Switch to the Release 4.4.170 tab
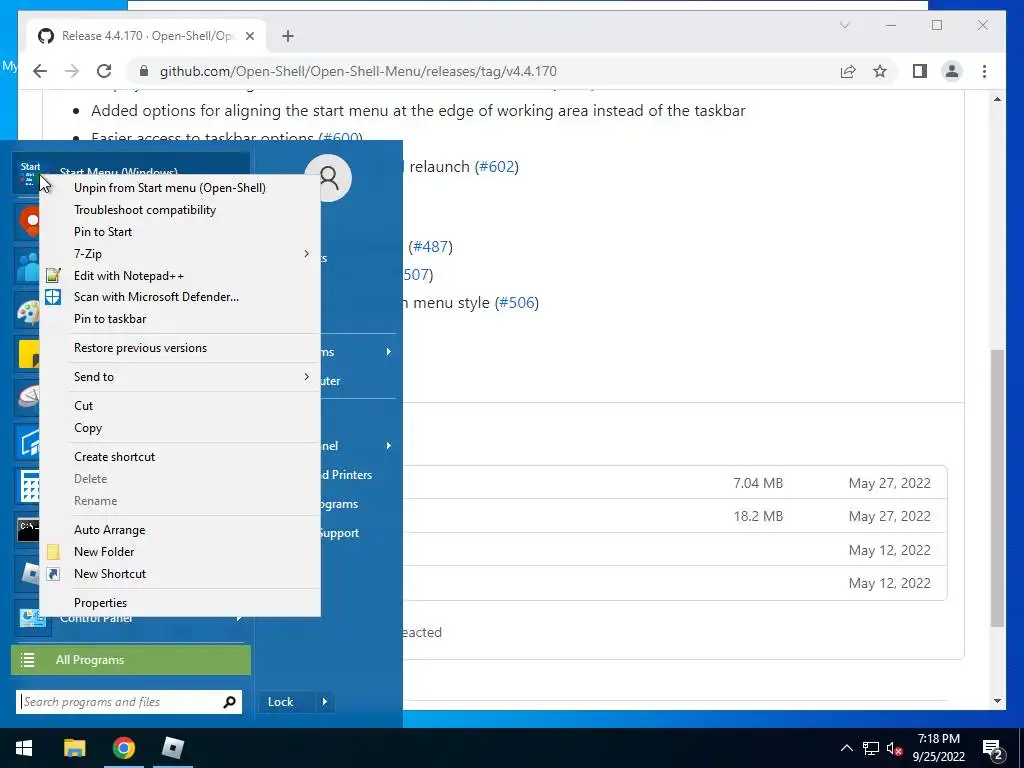 [x=146, y=36]
